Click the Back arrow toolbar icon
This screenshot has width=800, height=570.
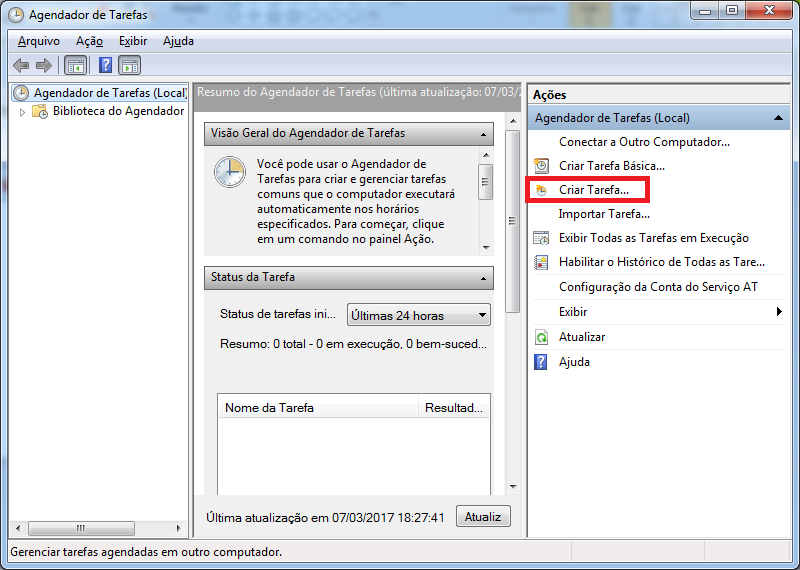21,66
